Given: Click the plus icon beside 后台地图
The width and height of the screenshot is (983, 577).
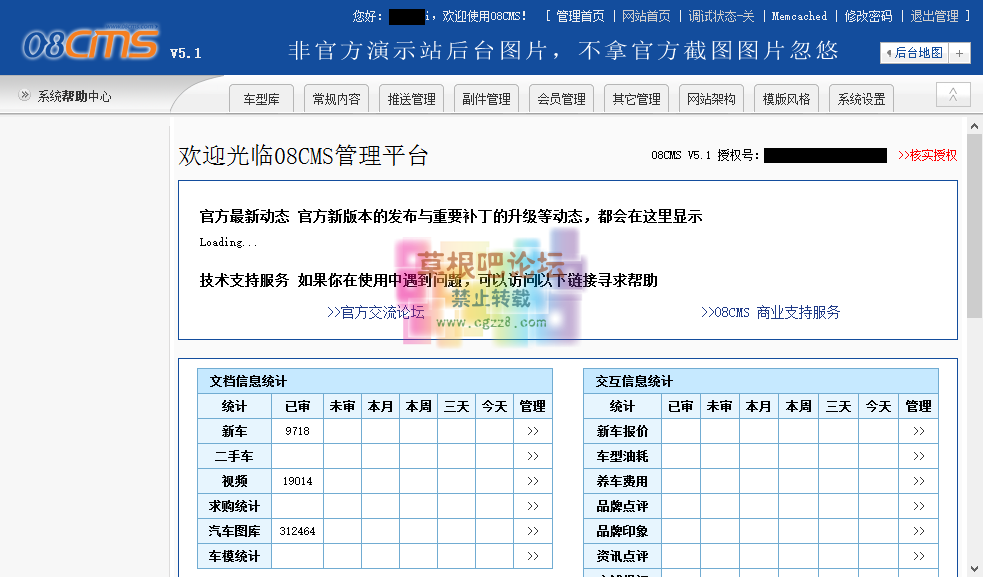Looking at the screenshot, I should tap(960, 53).
